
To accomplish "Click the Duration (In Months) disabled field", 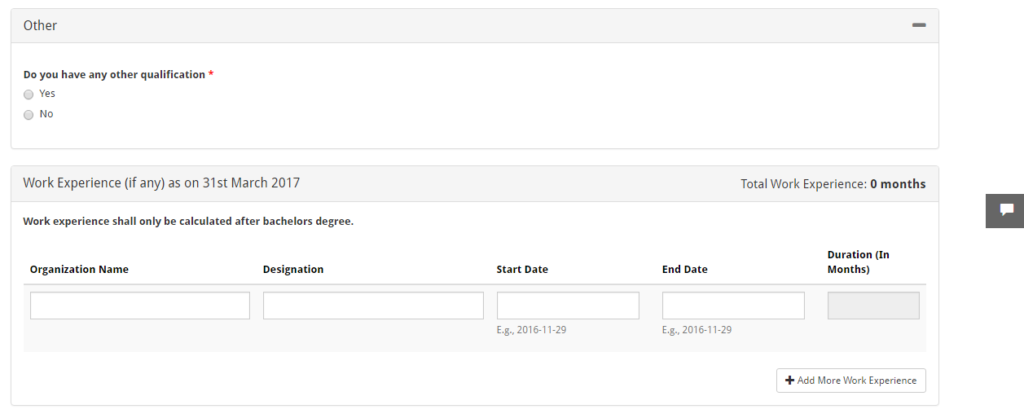I will pos(873,306).
